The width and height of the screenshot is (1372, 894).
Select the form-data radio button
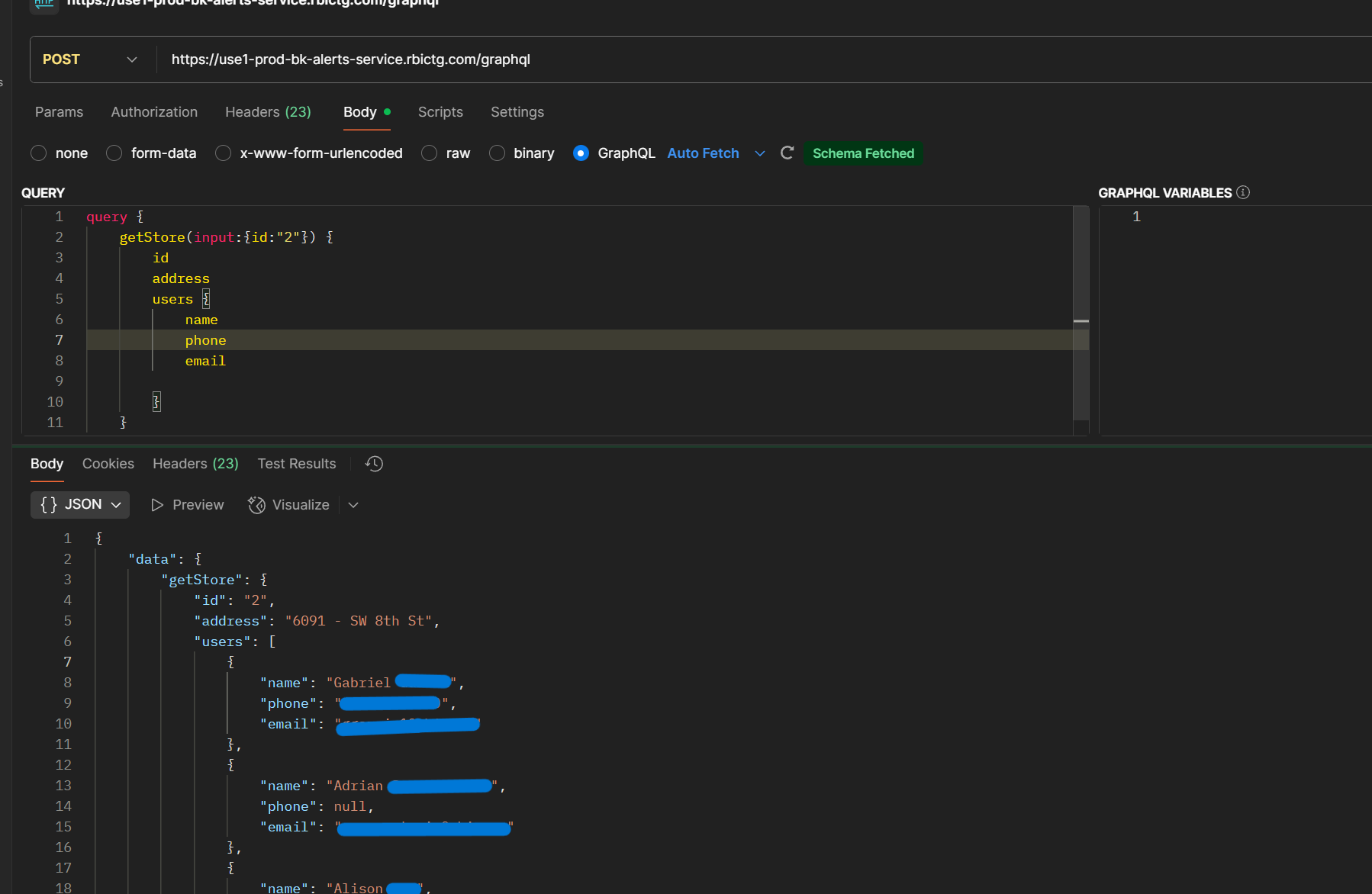click(114, 153)
